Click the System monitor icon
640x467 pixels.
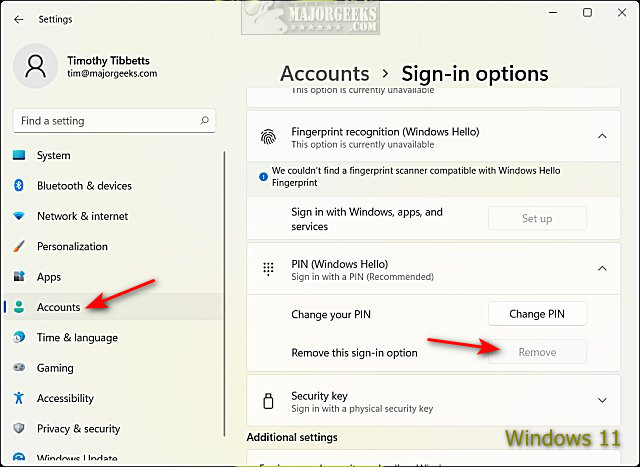click(19, 155)
